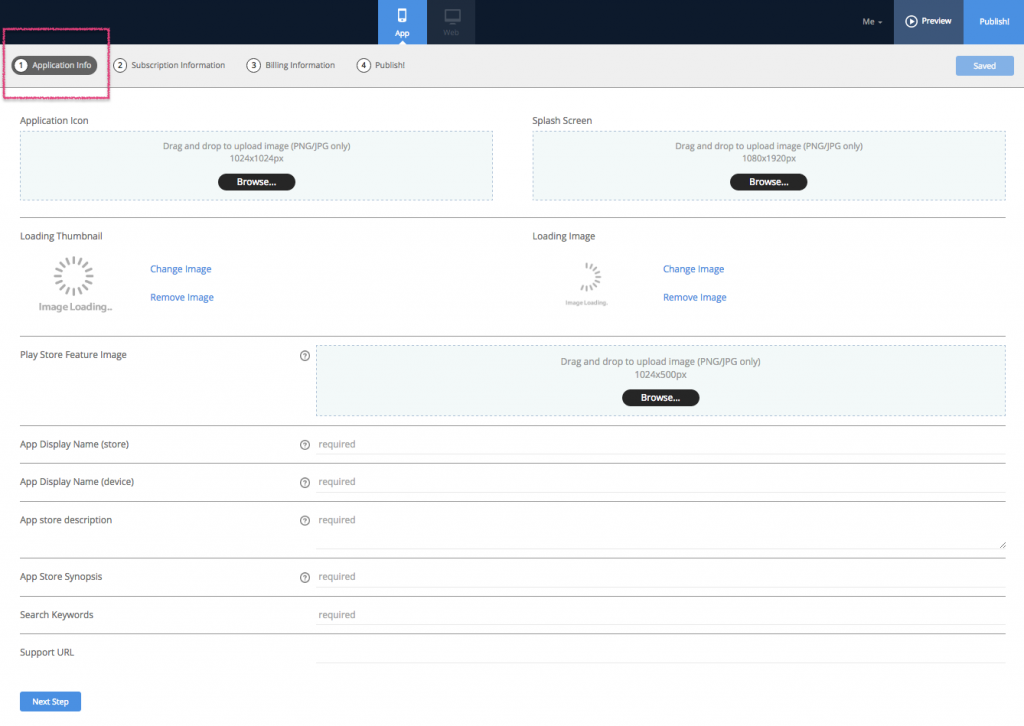Open the Billing Information step
Image resolution: width=1024 pixels, height=726 pixels.
click(x=294, y=65)
